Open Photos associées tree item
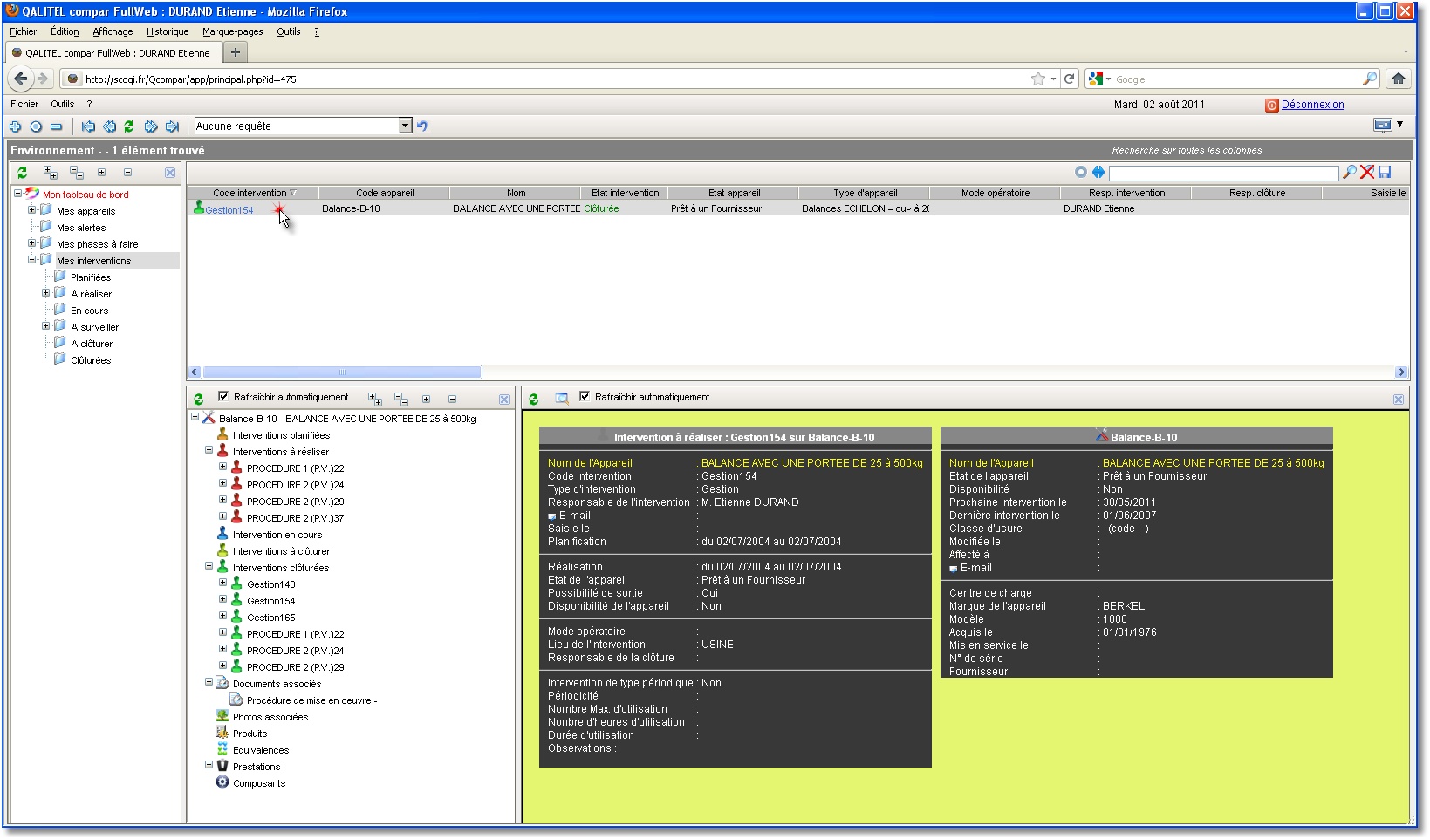Viewport: 1430px width, 840px height. [x=270, y=717]
